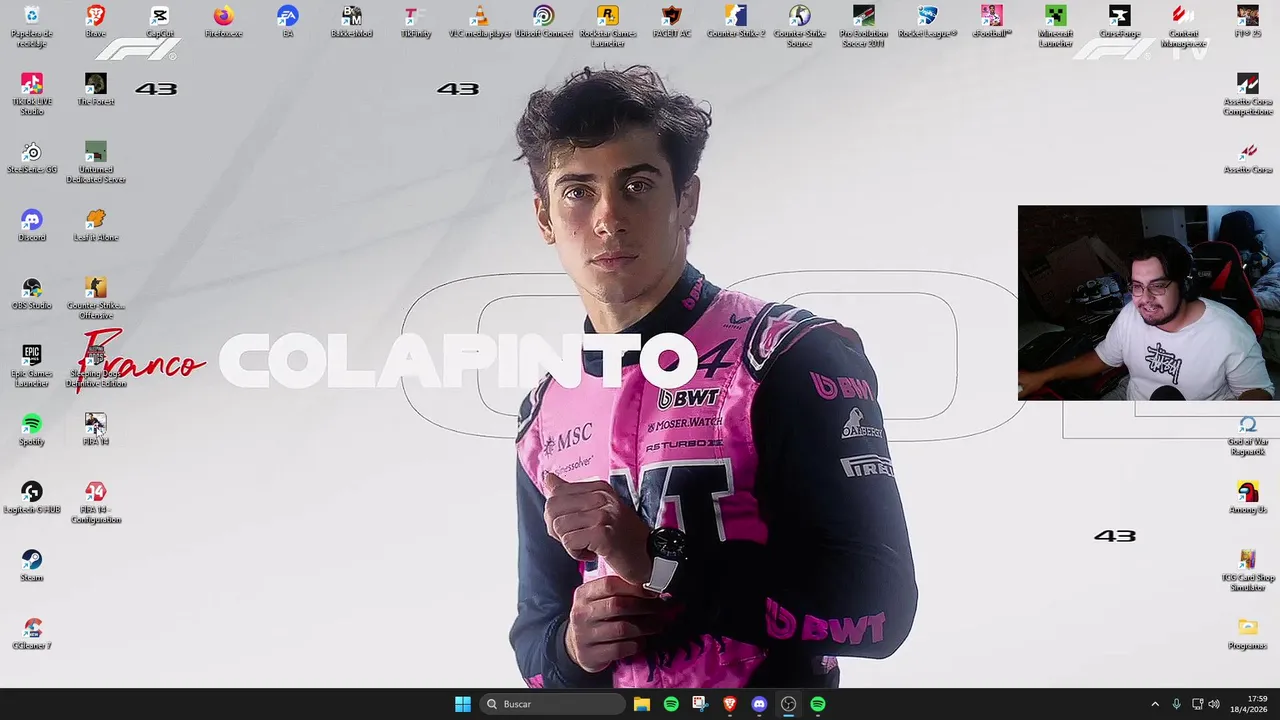Select the F1 25 desktop shortcut
1280x720 pixels.
[x=1247, y=21]
